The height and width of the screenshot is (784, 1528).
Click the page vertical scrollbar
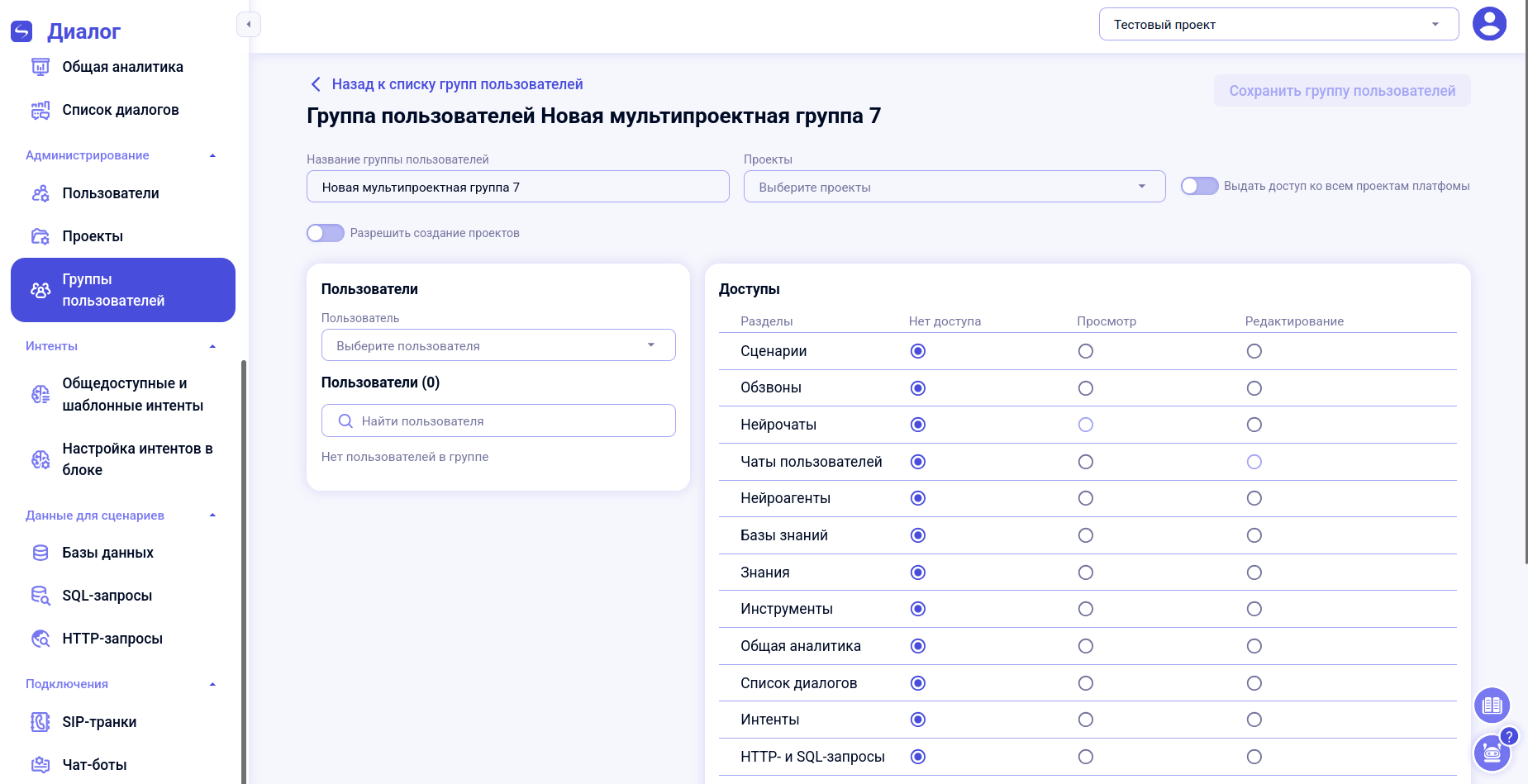coord(1526,281)
